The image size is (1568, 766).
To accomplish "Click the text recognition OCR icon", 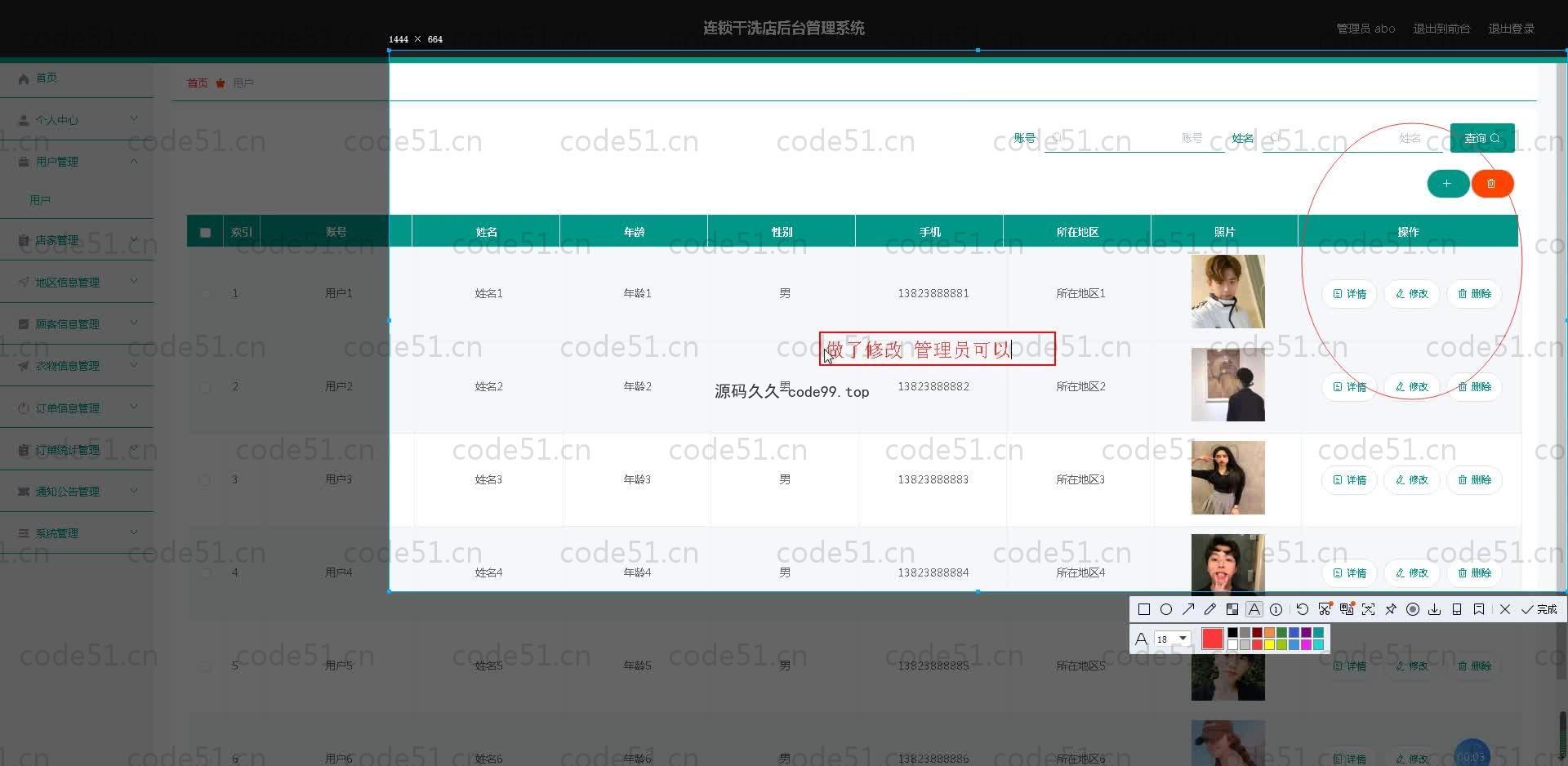I will coord(1369,609).
